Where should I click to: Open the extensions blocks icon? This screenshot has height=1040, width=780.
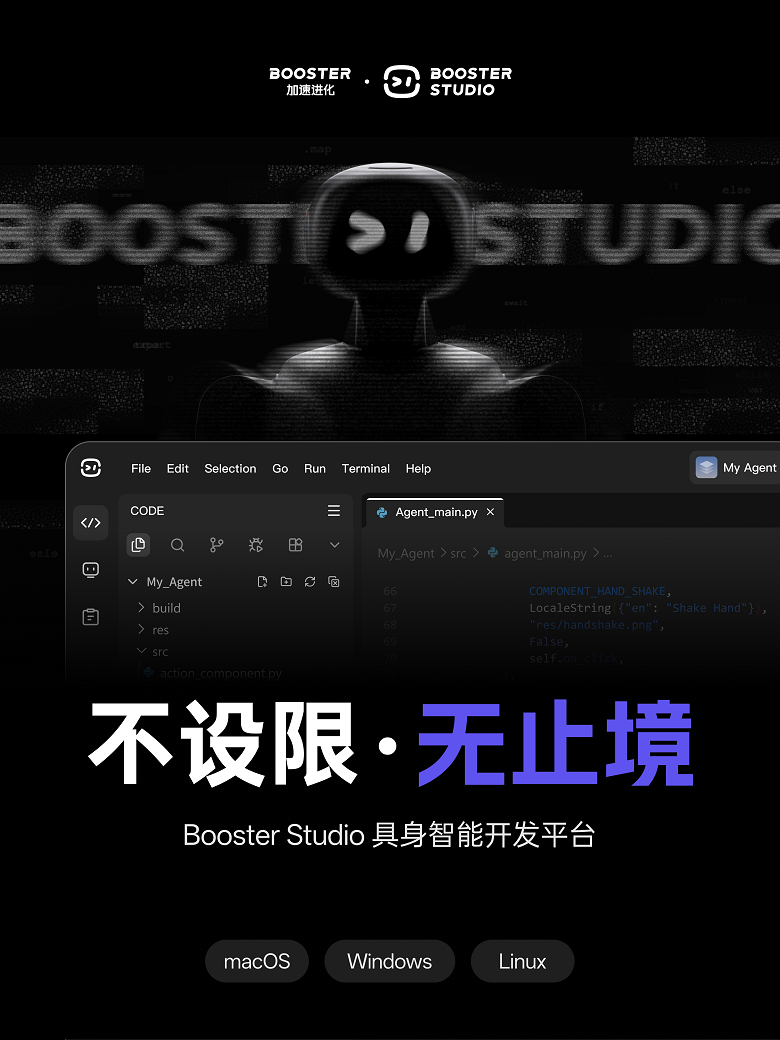coord(295,545)
